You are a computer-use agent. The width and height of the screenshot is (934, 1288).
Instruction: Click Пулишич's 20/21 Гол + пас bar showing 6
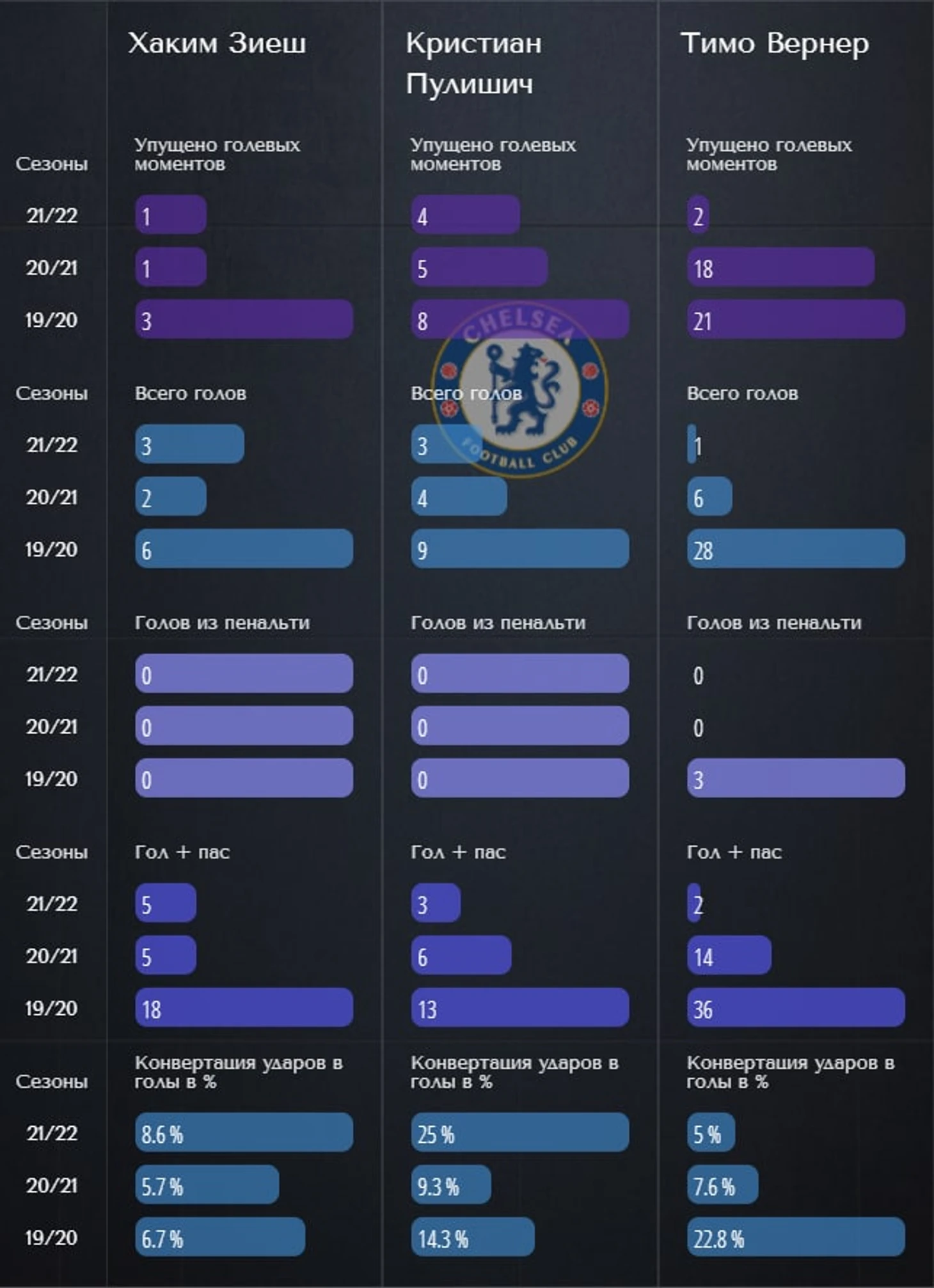[x=461, y=955]
